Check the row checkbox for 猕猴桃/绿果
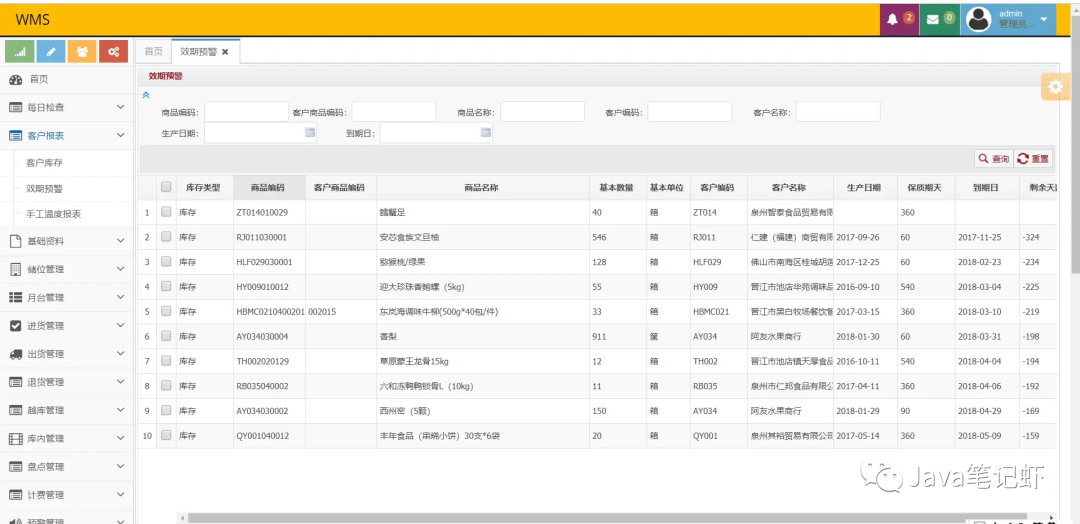Screen dimensions: 1080x524 pyautogui.click(x=166, y=262)
